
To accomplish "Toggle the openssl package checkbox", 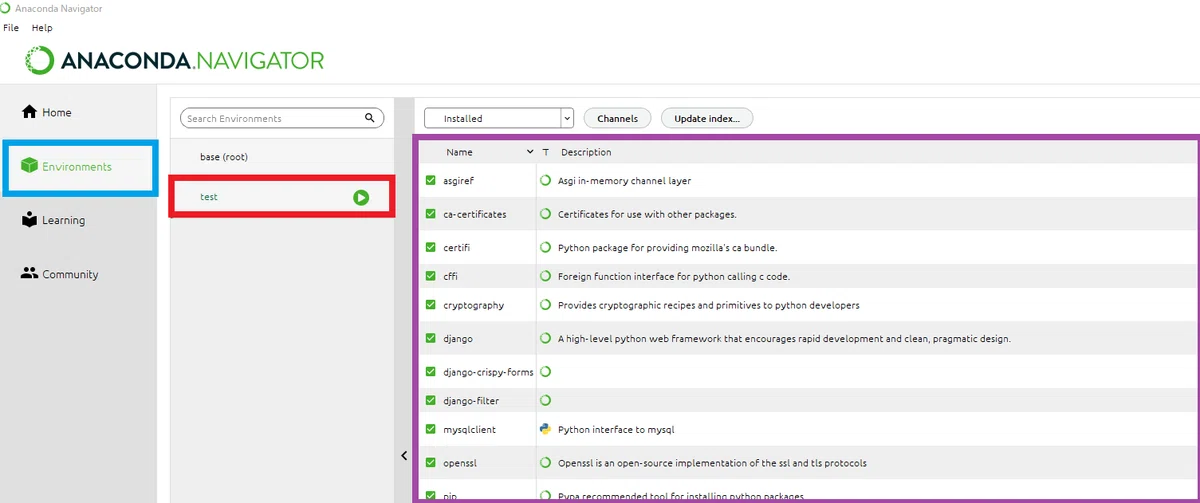I will point(431,463).
